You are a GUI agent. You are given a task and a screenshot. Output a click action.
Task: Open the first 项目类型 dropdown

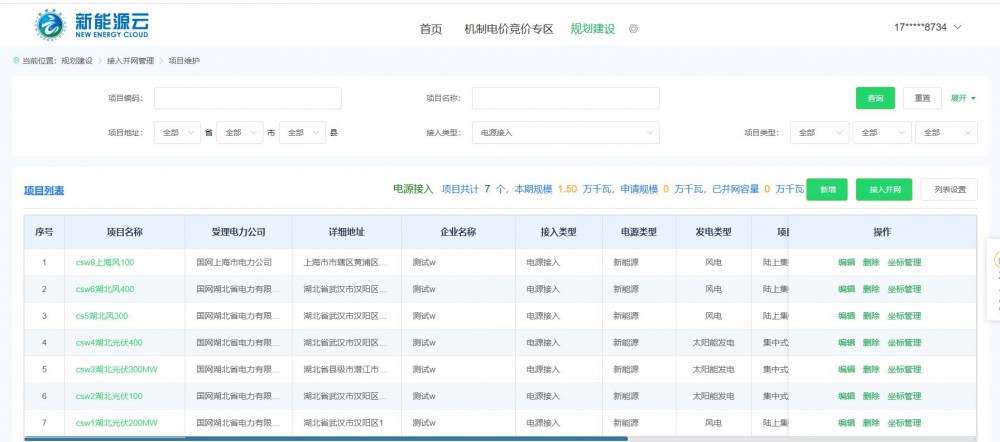point(817,132)
